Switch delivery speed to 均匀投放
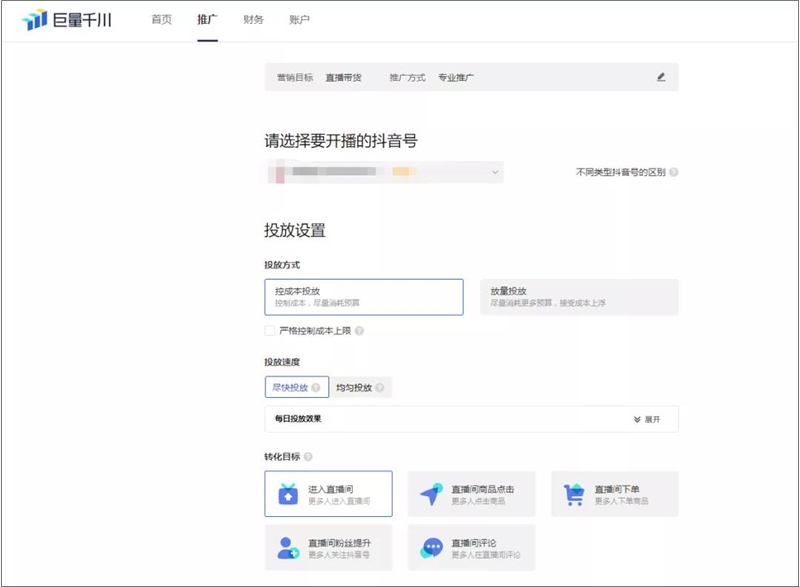800x587 pixels. click(353, 386)
